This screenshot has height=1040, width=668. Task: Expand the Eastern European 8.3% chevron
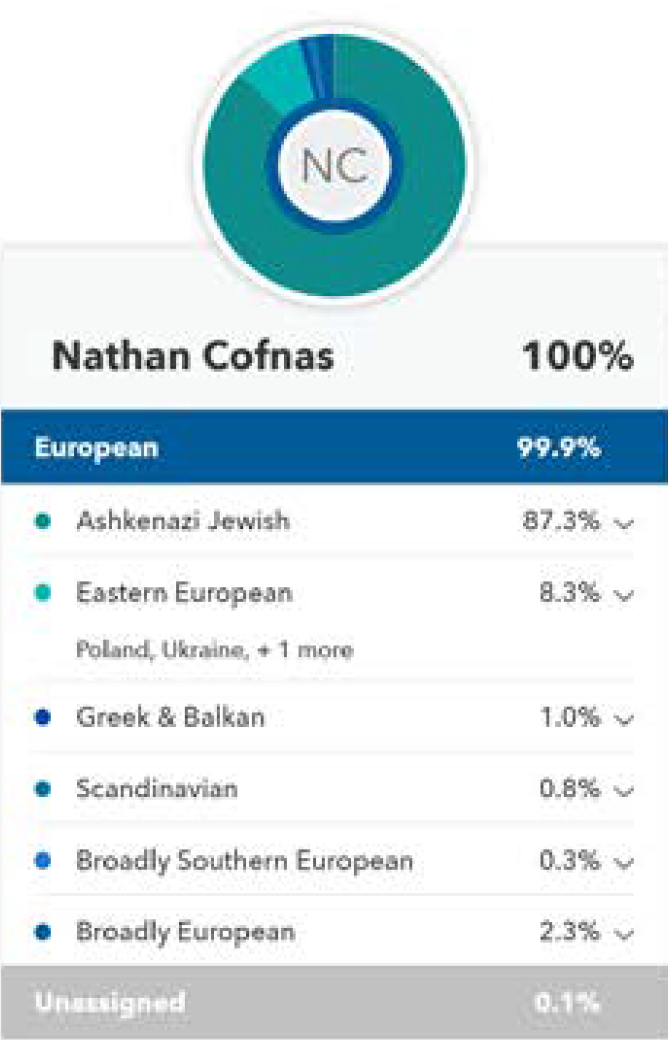[x=624, y=595]
